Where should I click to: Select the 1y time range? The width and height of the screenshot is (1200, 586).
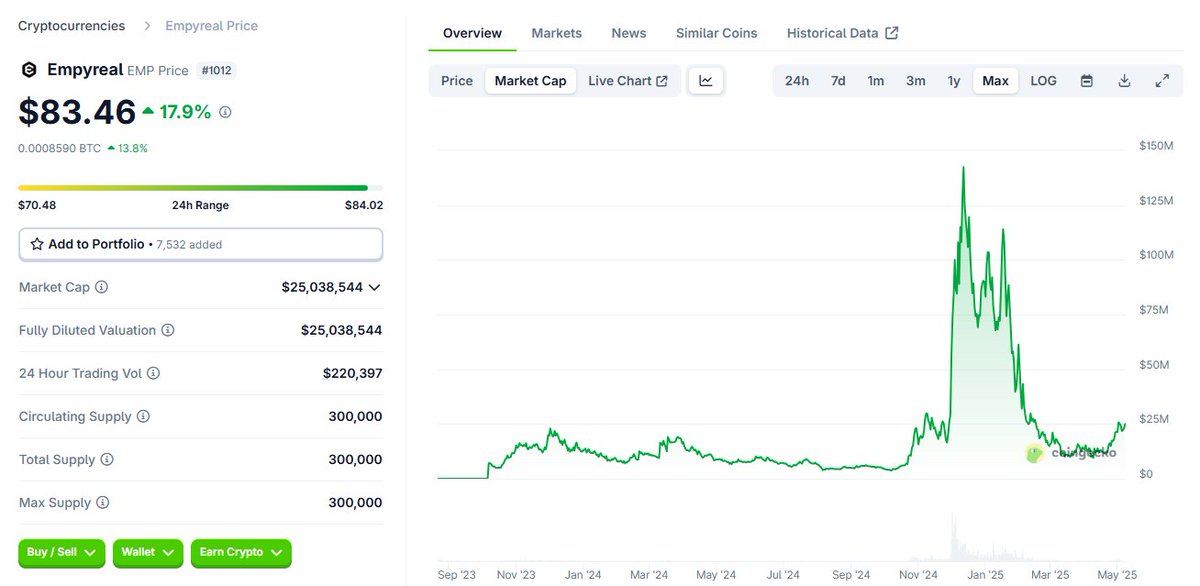tap(954, 81)
